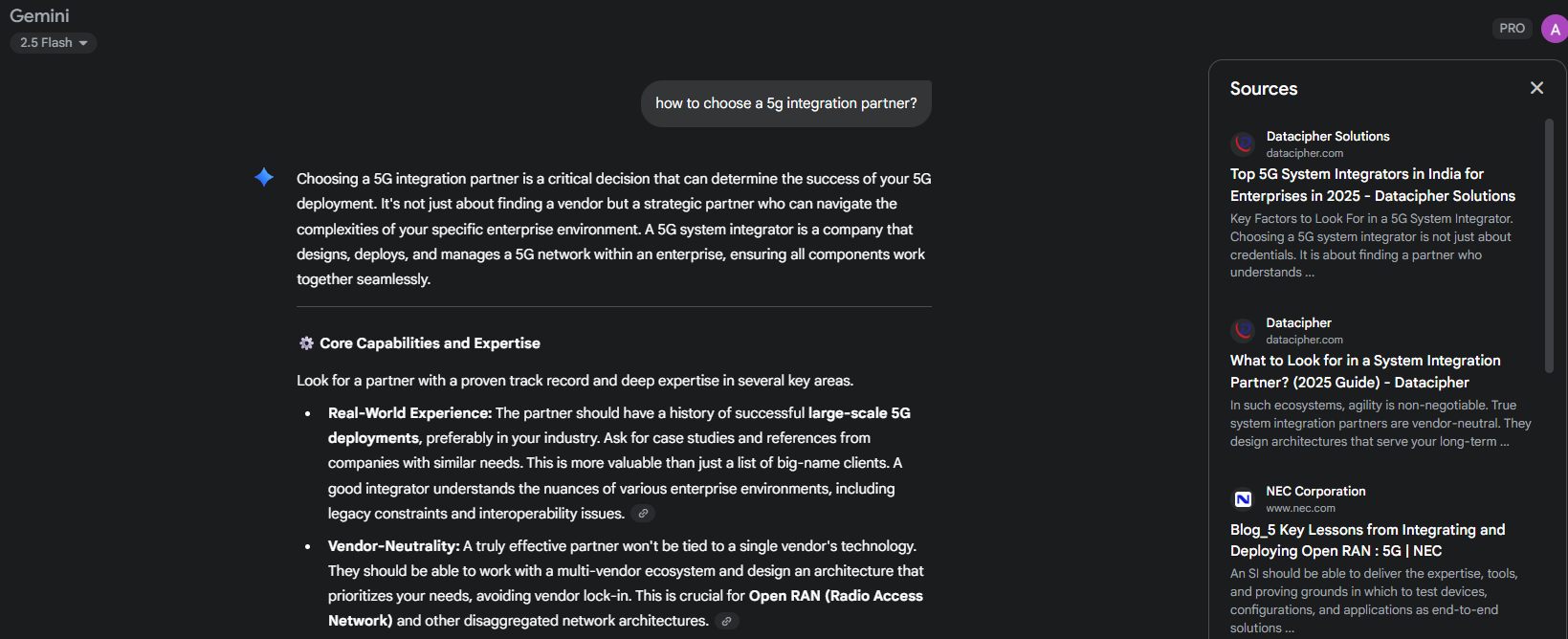
Task: Open What to Look for in System Integration Partner
Action: click(1365, 371)
